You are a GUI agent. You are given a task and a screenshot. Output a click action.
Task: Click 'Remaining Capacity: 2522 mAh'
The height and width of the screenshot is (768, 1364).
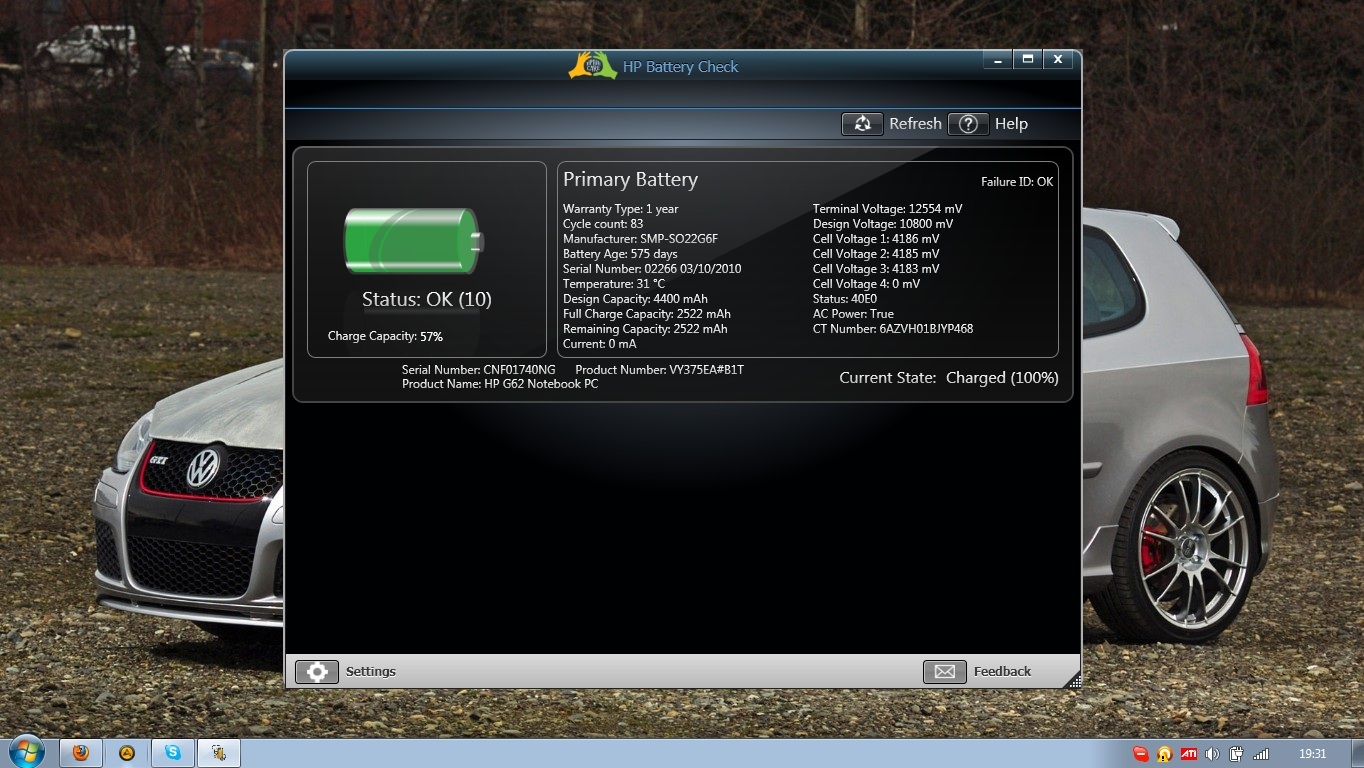pos(645,329)
